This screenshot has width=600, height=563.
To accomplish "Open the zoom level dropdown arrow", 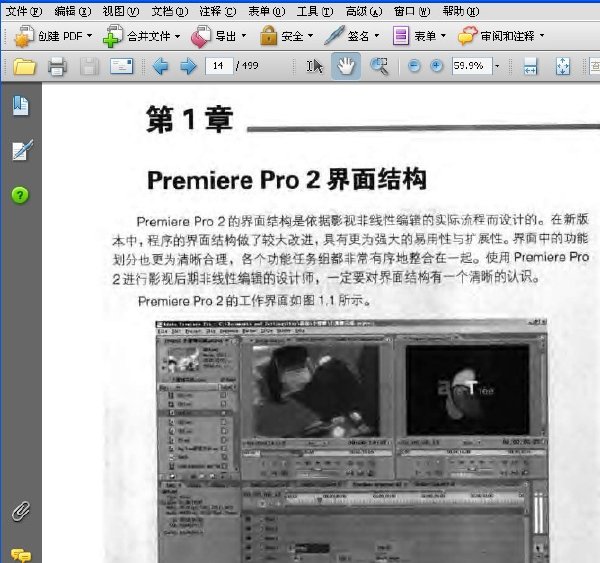I will pyautogui.click(x=497, y=66).
